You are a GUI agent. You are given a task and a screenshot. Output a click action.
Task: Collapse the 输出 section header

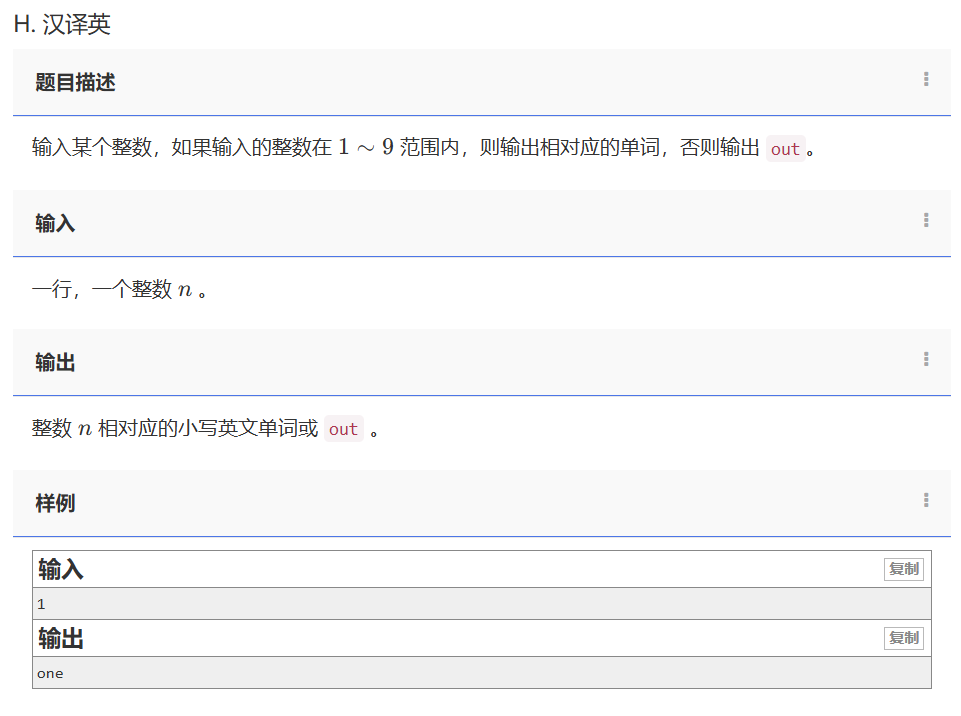click(55, 363)
